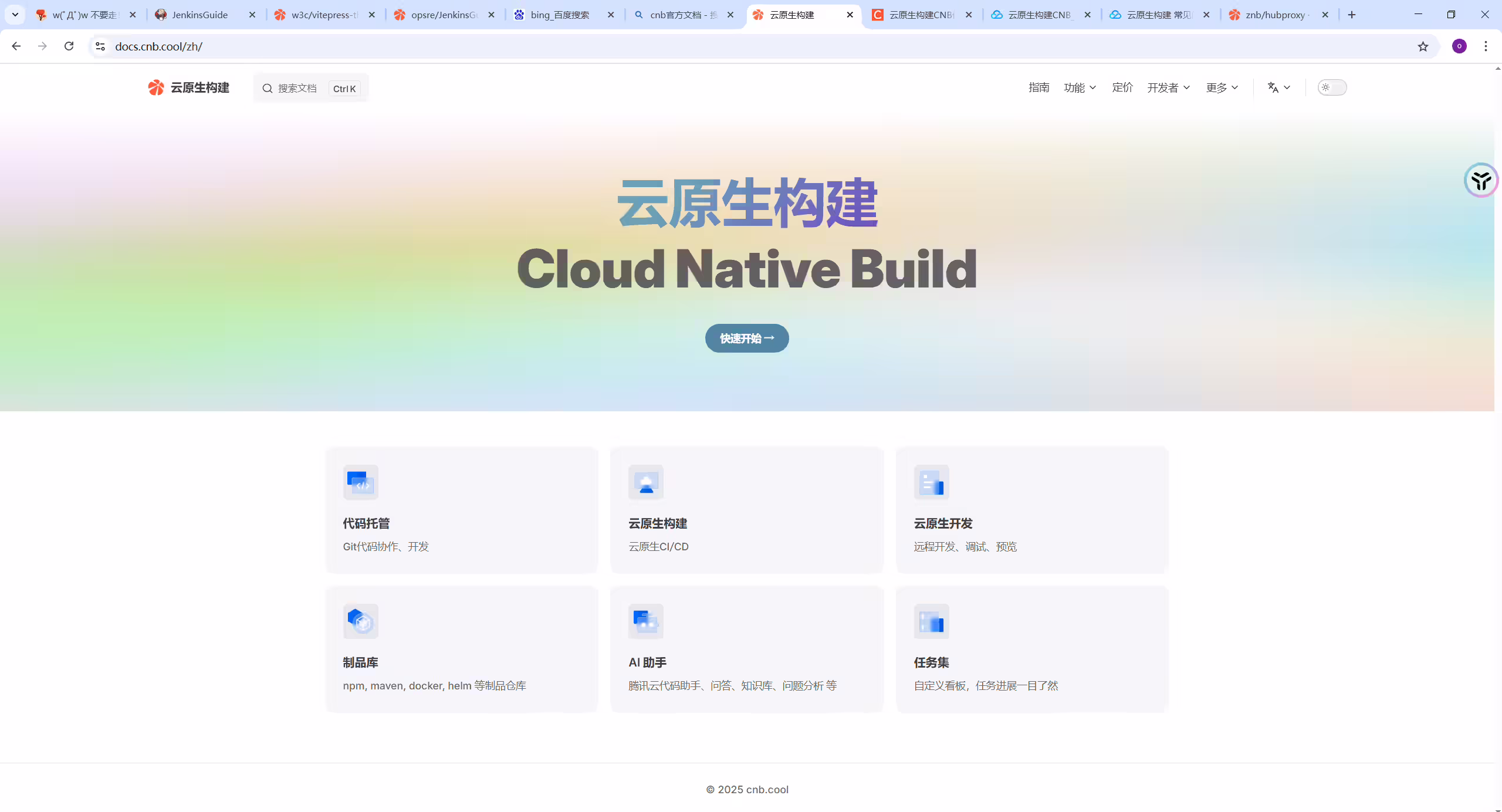The height and width of the screenshot is (812, 1502).
Task: Click the floating assistant icon at right edge
Action: (x=1481, y=180)
